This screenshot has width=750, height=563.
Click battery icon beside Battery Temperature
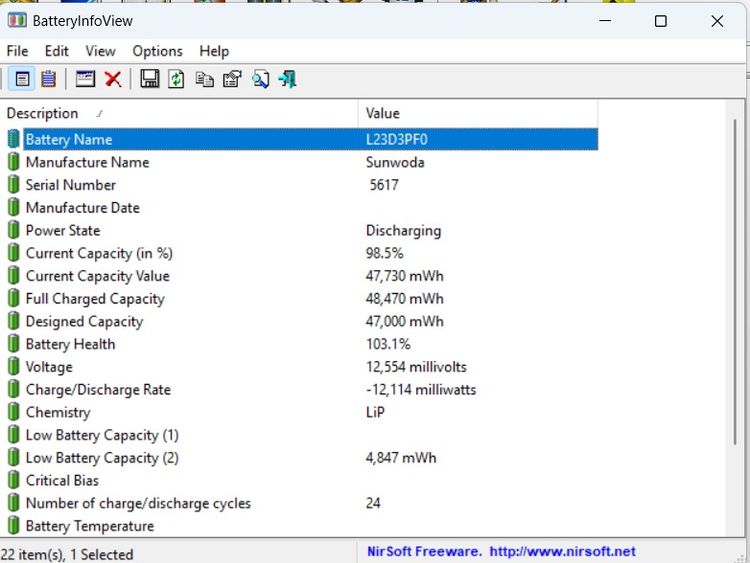(14, 526)
